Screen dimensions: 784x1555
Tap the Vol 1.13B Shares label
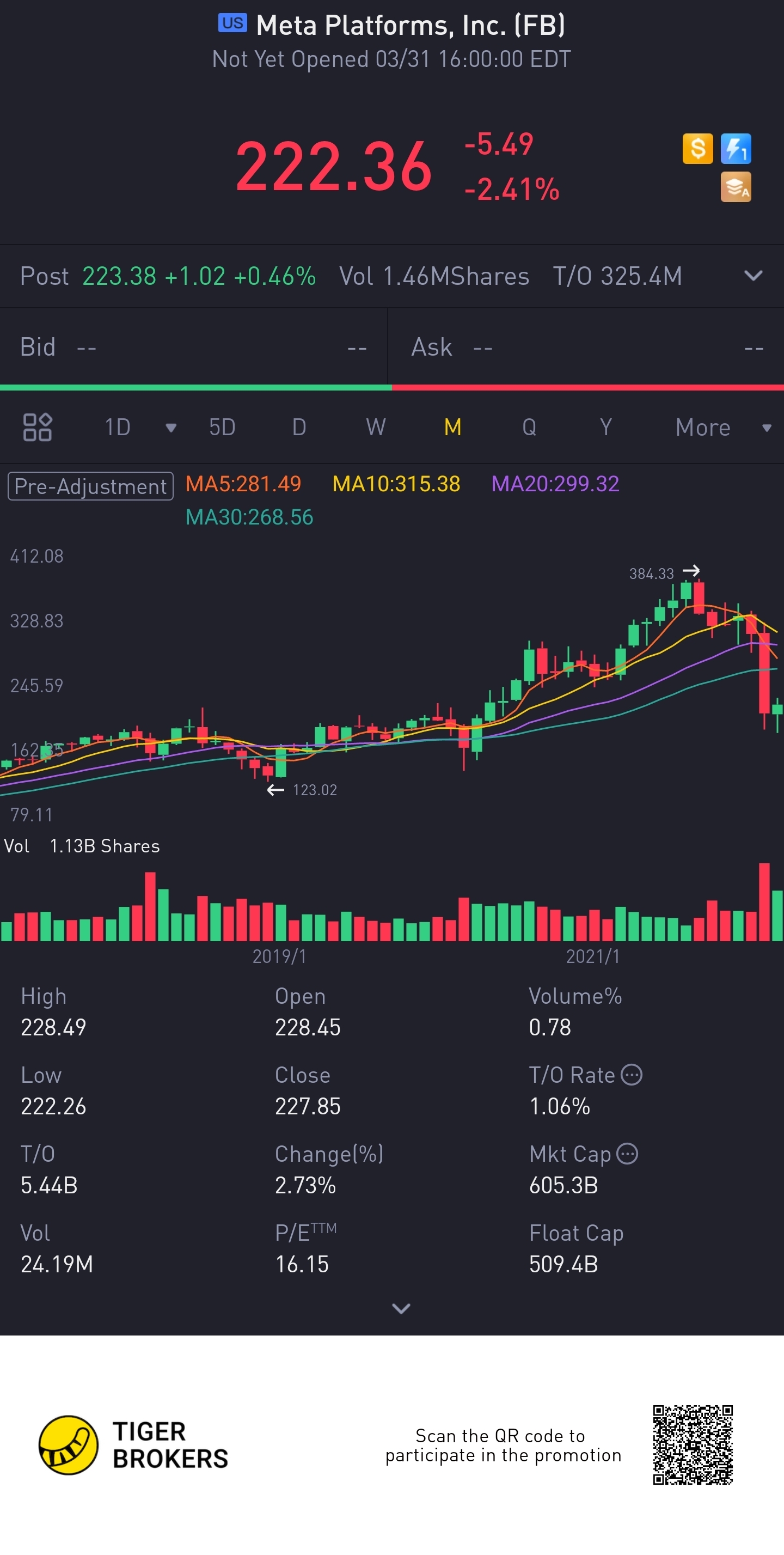(x=82, y=846)
